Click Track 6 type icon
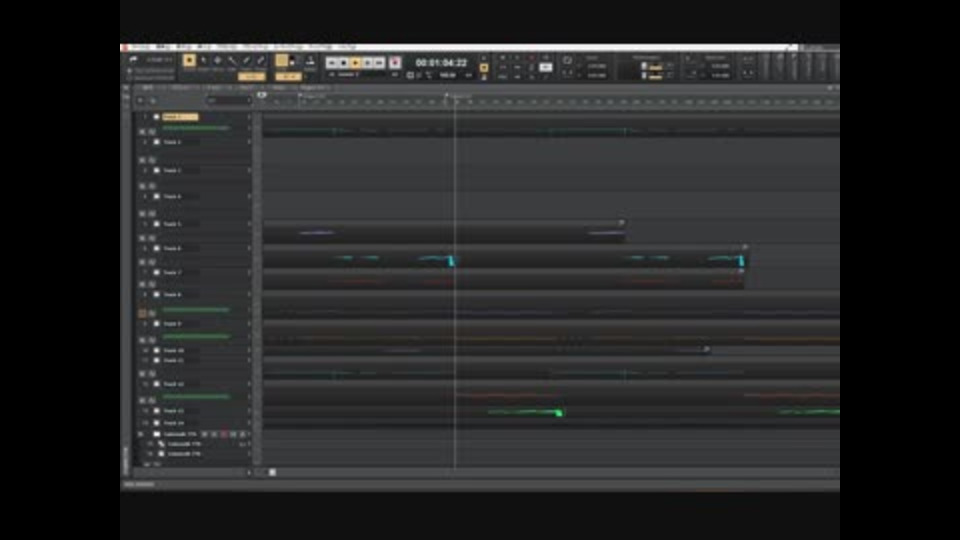This screenshot has width=960, height=540. 156,249
